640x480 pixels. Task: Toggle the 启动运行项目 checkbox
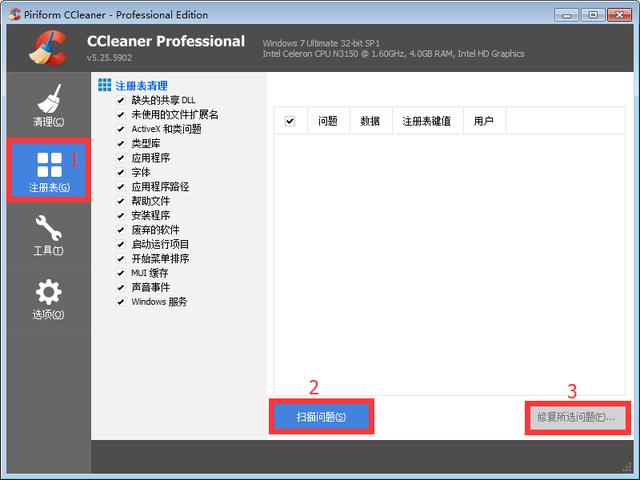[121, 244]
